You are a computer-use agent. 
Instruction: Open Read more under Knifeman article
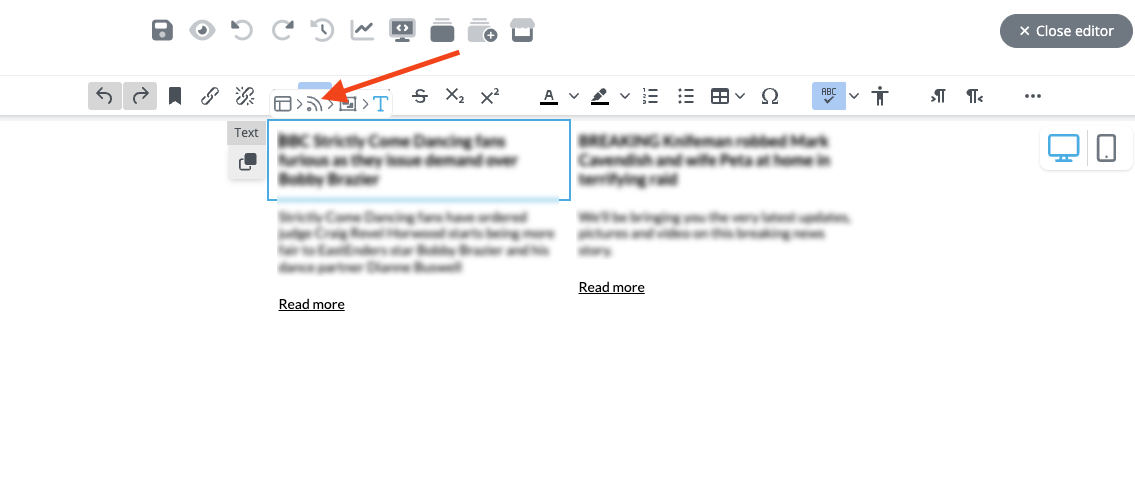click(x=612, y=287)
